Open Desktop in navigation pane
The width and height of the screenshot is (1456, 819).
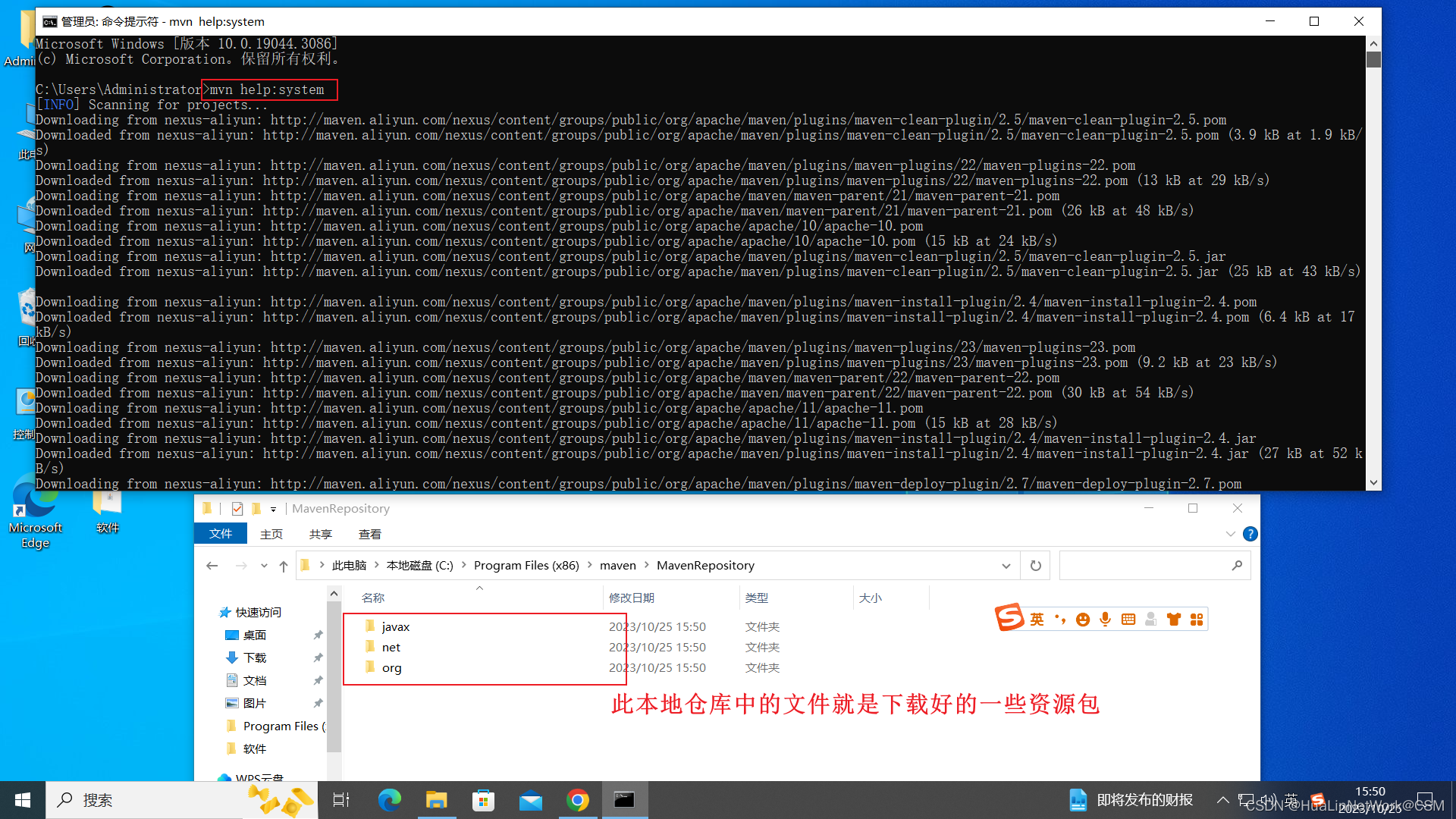(x=254, y=635)
